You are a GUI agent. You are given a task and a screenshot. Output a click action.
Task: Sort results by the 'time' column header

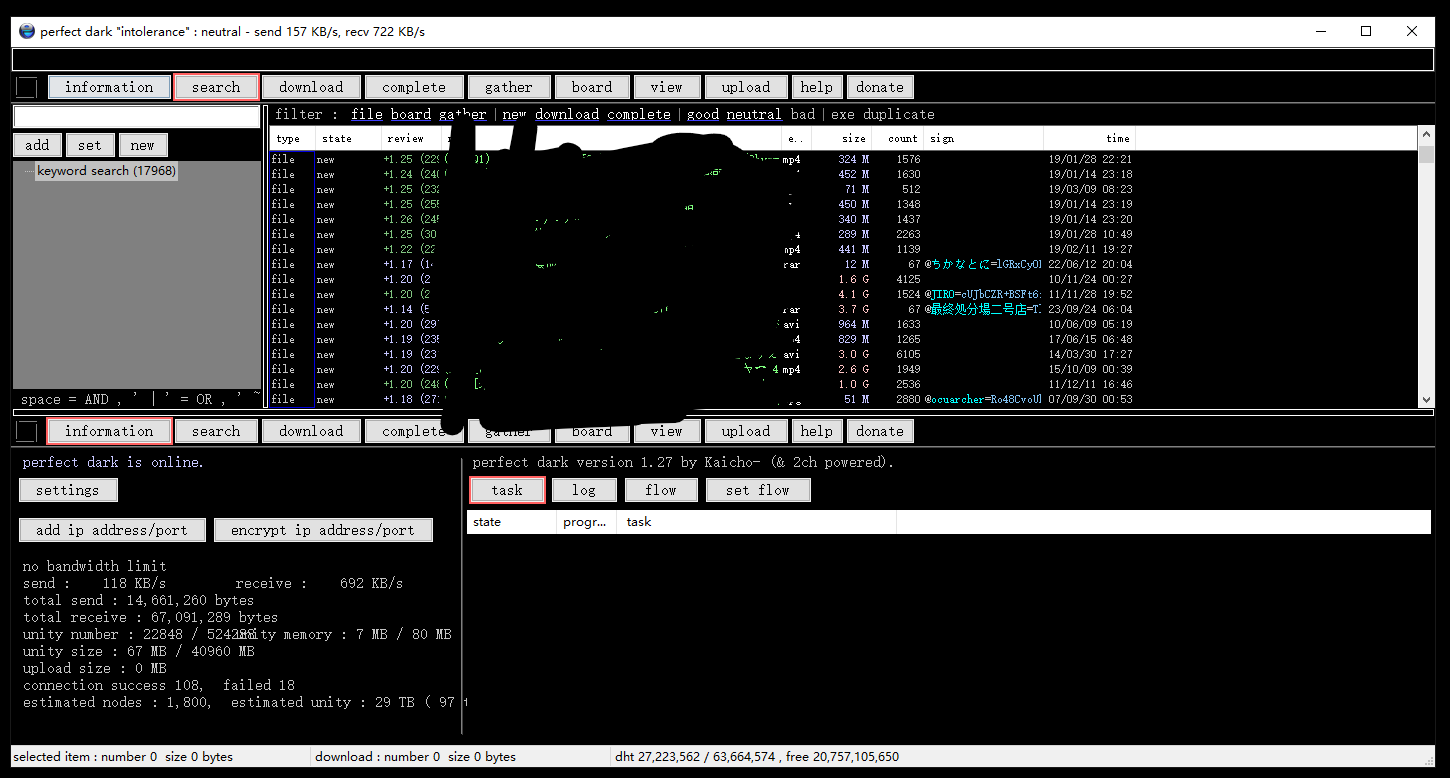coord(1117,139)
